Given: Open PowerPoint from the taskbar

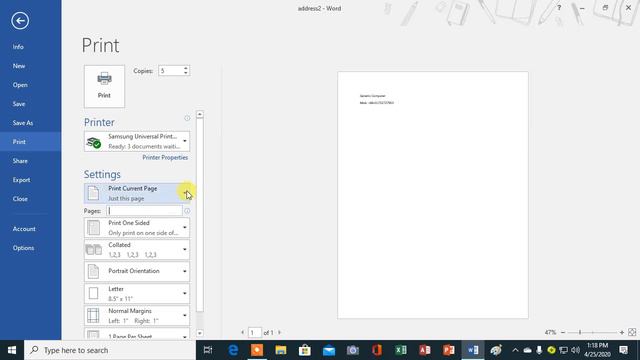Looking at the screenshot, I should (x=449, y=350).
